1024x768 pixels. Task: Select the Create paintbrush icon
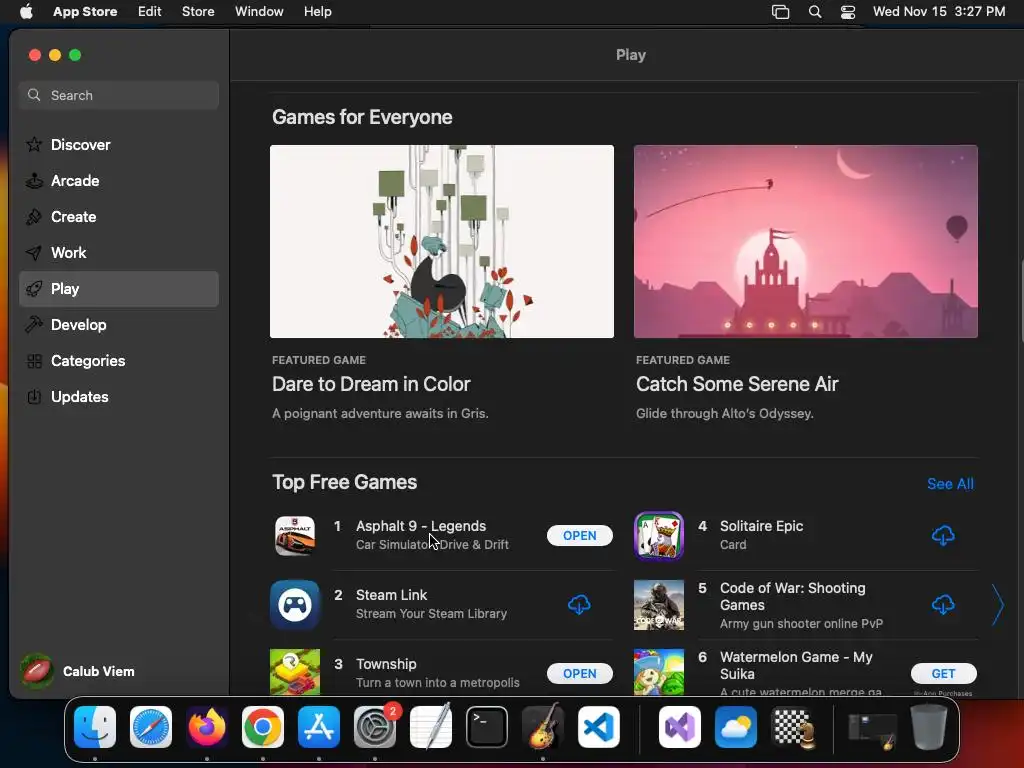(x=34, y=216)
